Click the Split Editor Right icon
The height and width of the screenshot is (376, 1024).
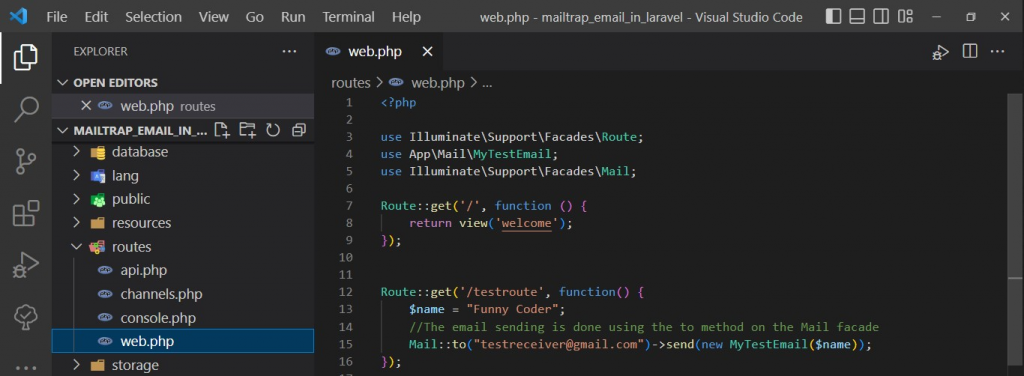pos(970,51)
